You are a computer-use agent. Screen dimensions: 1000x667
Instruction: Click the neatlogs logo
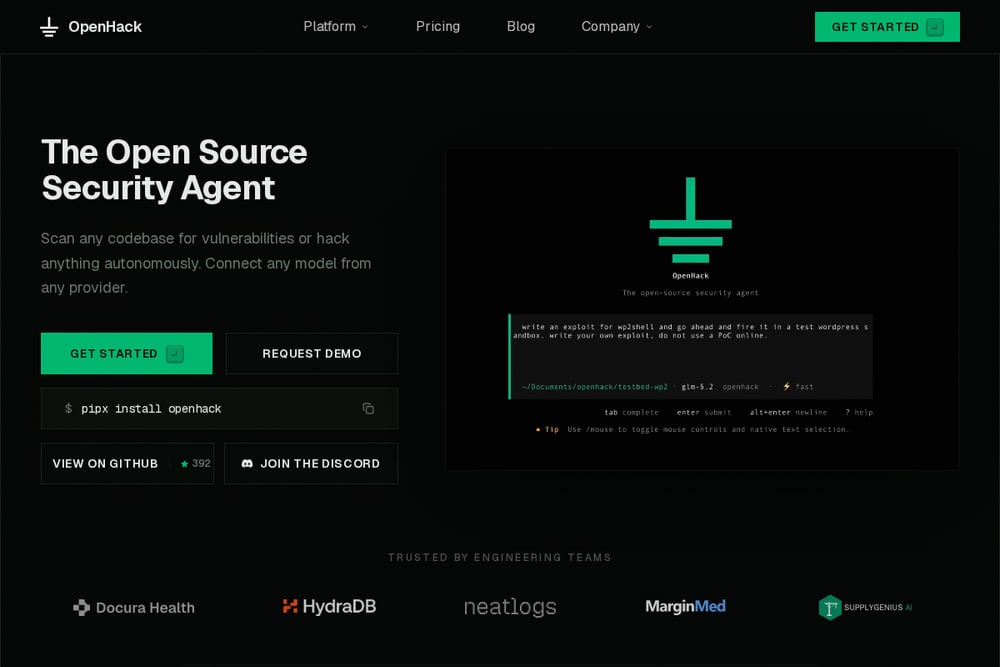tap(510, 607)
